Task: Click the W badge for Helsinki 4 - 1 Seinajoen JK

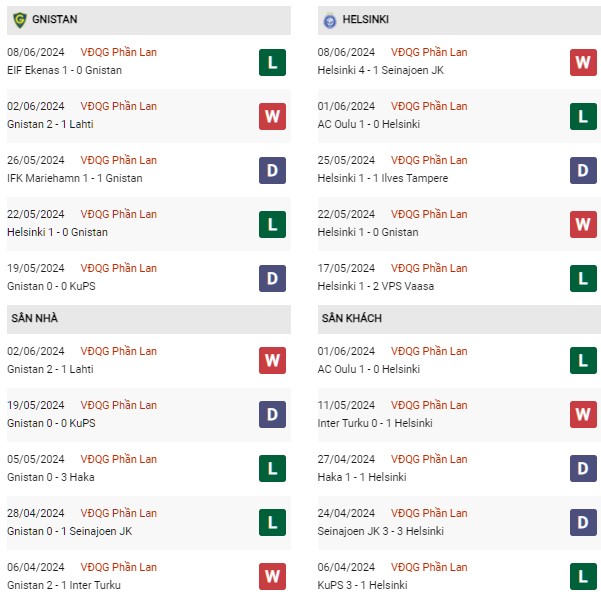Action: click(x=583, y=62)
